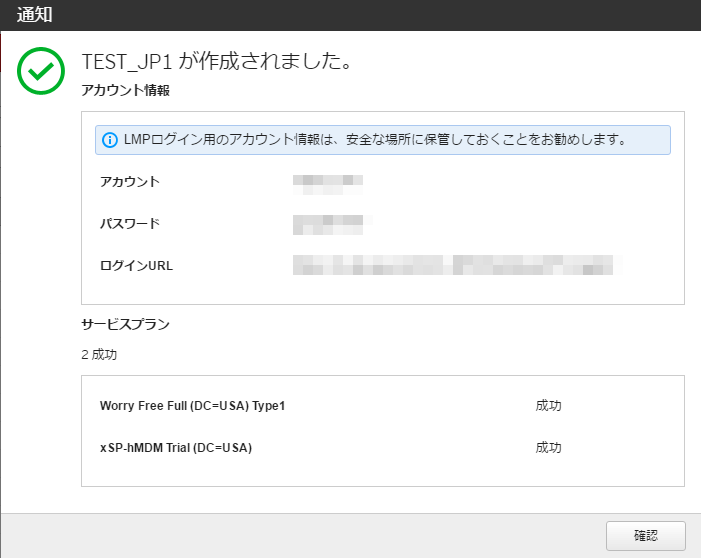Select the xSP-hMDM Trial (DC=USA) row
This screenshot has width=701, height=558.
tap(176, 448)
